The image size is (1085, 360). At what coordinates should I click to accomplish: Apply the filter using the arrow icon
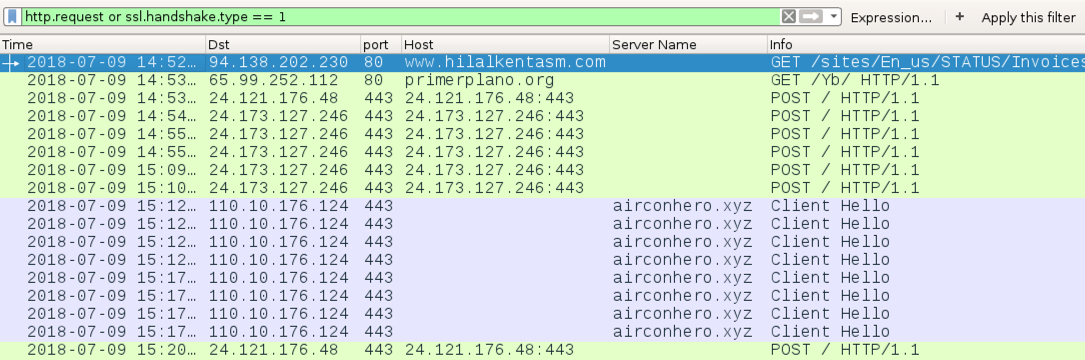(x=810, y=17)
